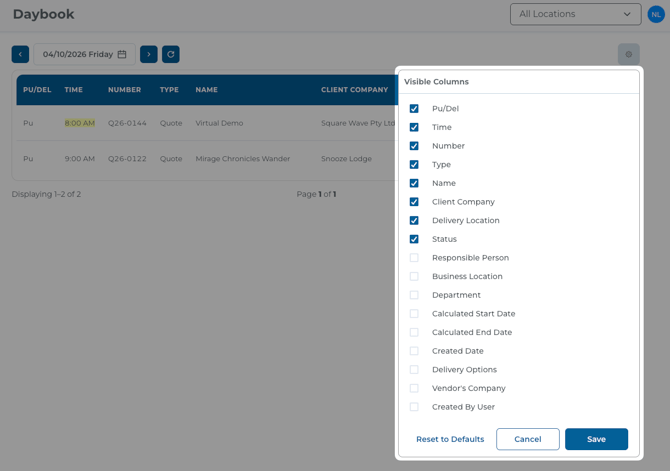Image resolution: width=670 pixels, height=471 pixels.
Task: Open the calendar picker icon
Action: coord(122,54)
